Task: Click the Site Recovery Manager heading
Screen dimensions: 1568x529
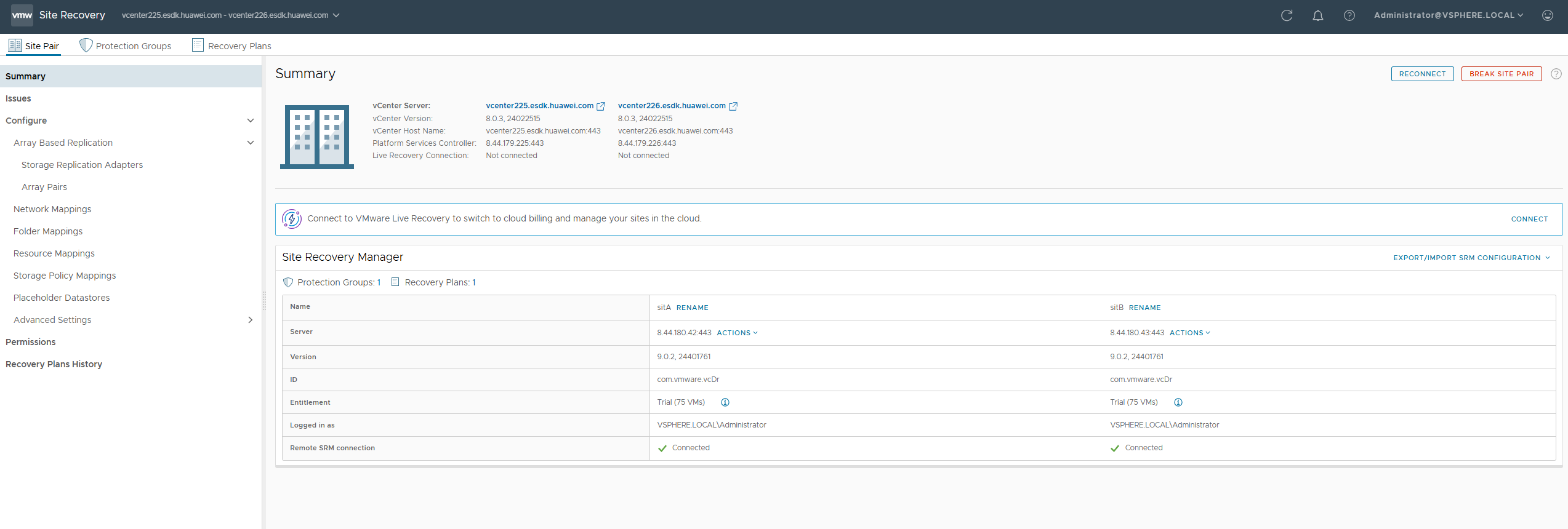Action: [343, 257]
